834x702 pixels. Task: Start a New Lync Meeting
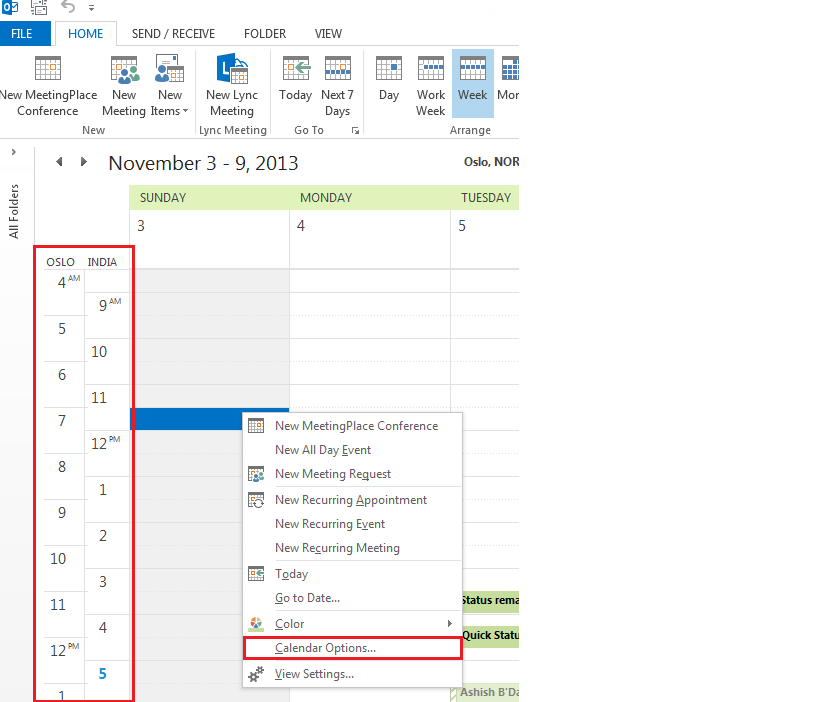click(x=232, y=86)
